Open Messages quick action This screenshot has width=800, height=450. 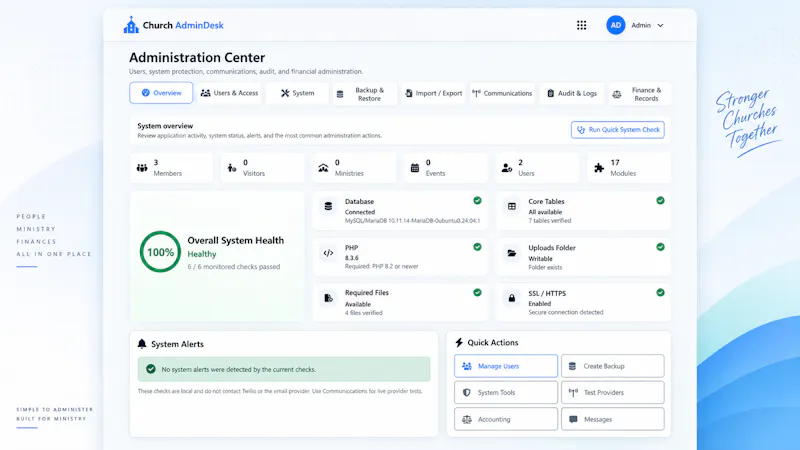coord(613,419)
